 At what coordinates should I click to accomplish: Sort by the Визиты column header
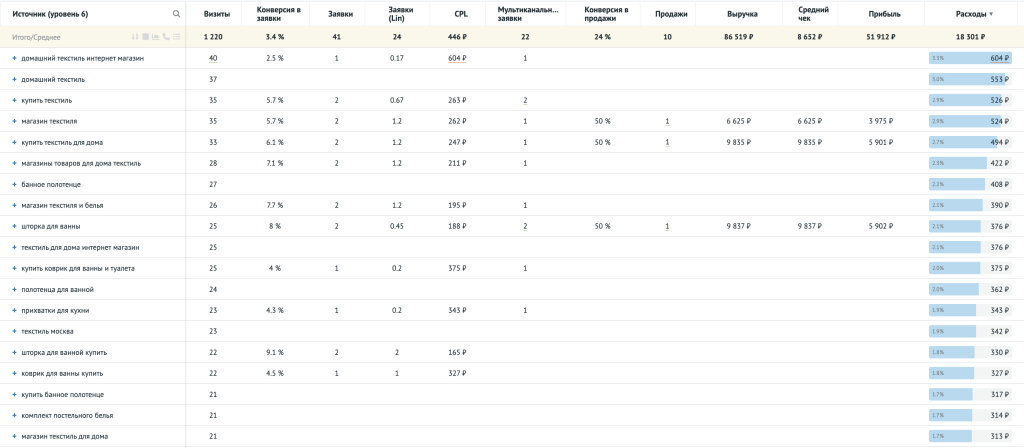click(217, 14)
